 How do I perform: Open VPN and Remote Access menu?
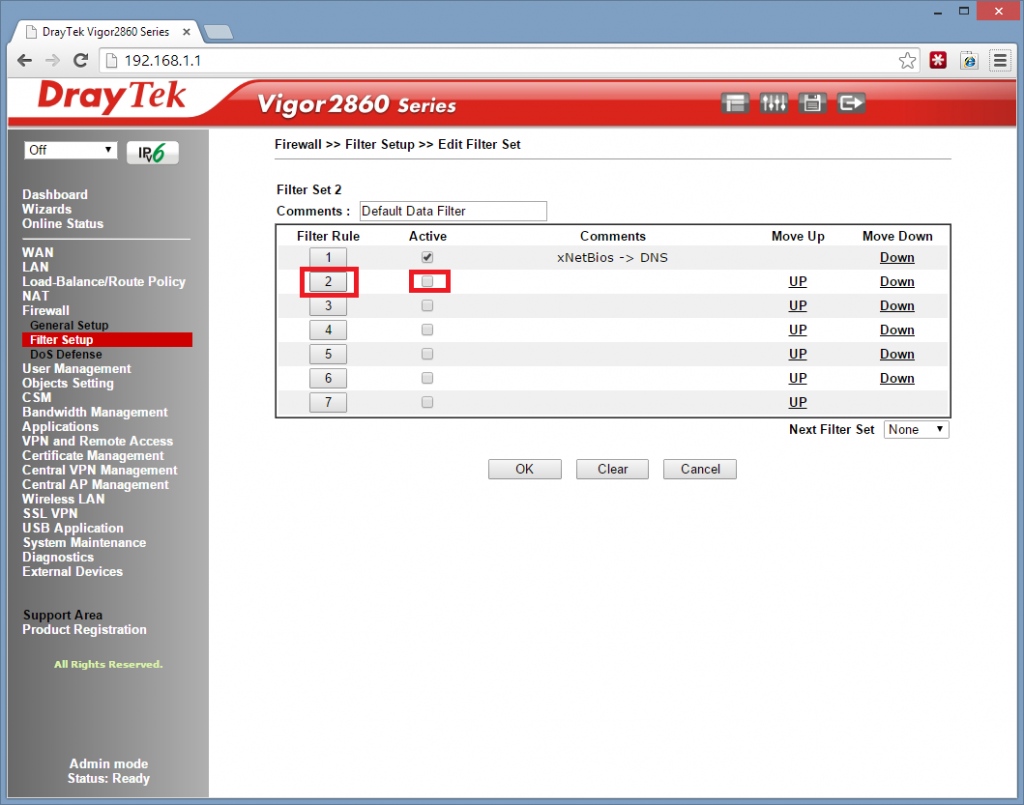pos(98,441)
